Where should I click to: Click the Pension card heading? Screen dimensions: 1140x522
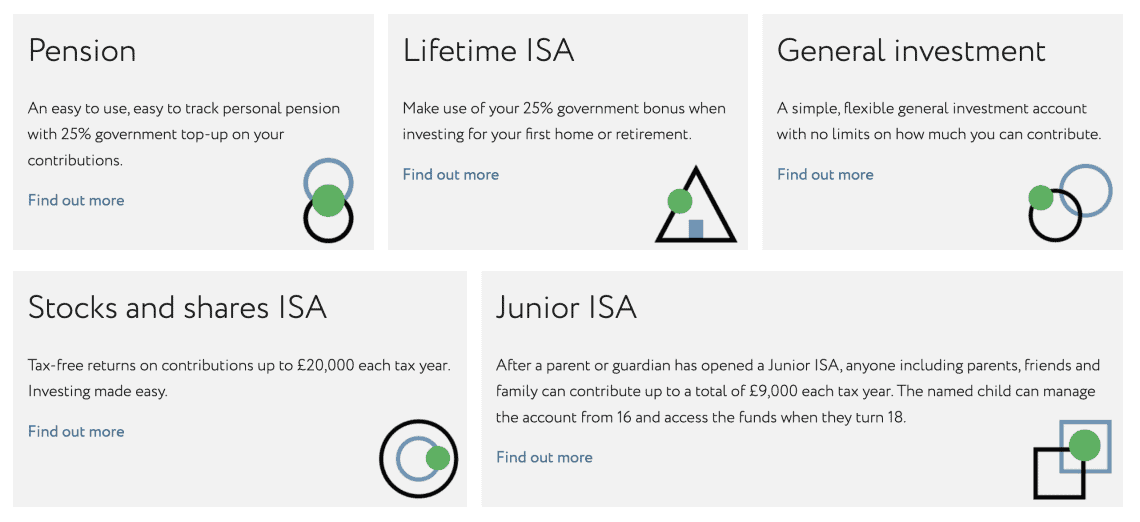[82, 51]
